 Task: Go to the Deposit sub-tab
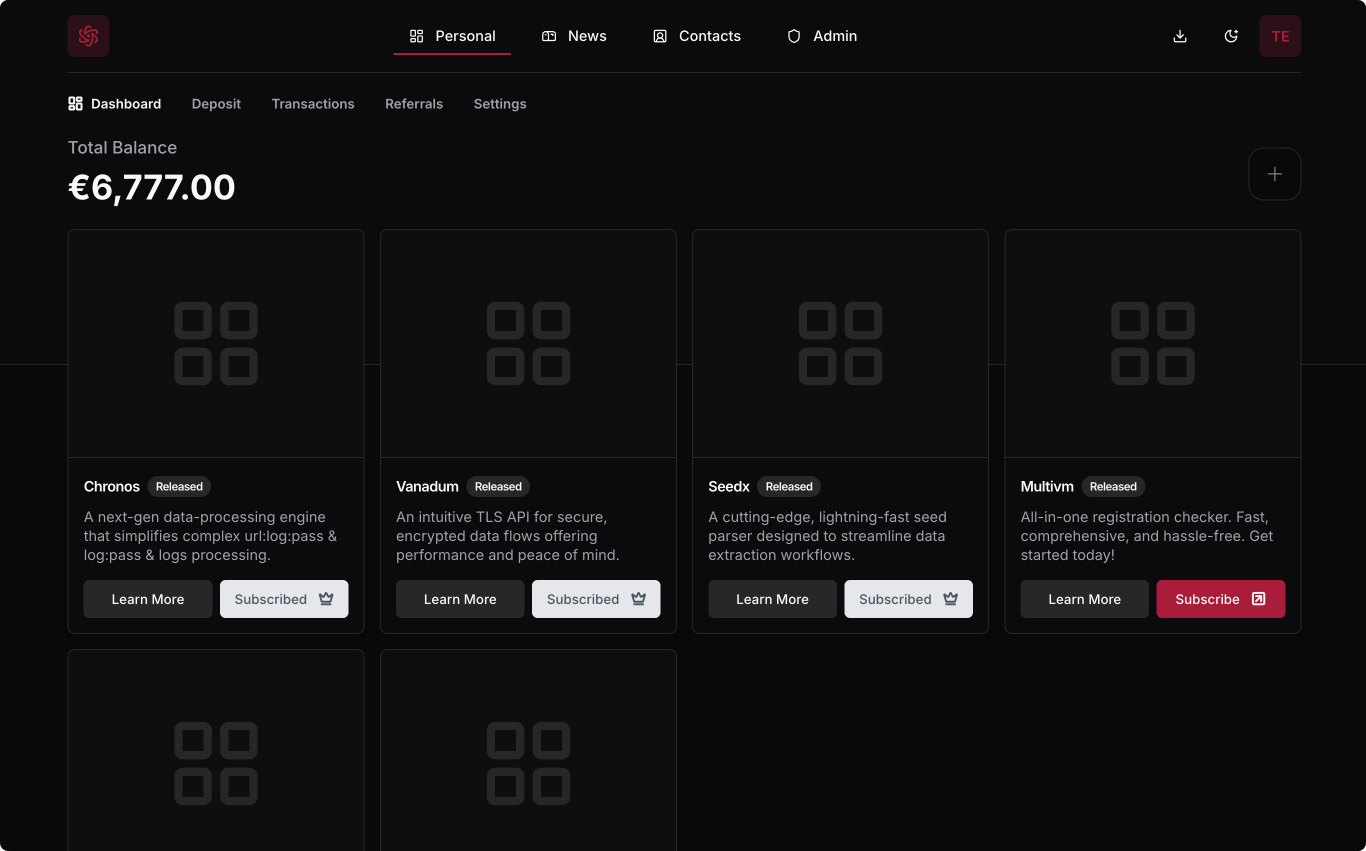pos(216,104)
